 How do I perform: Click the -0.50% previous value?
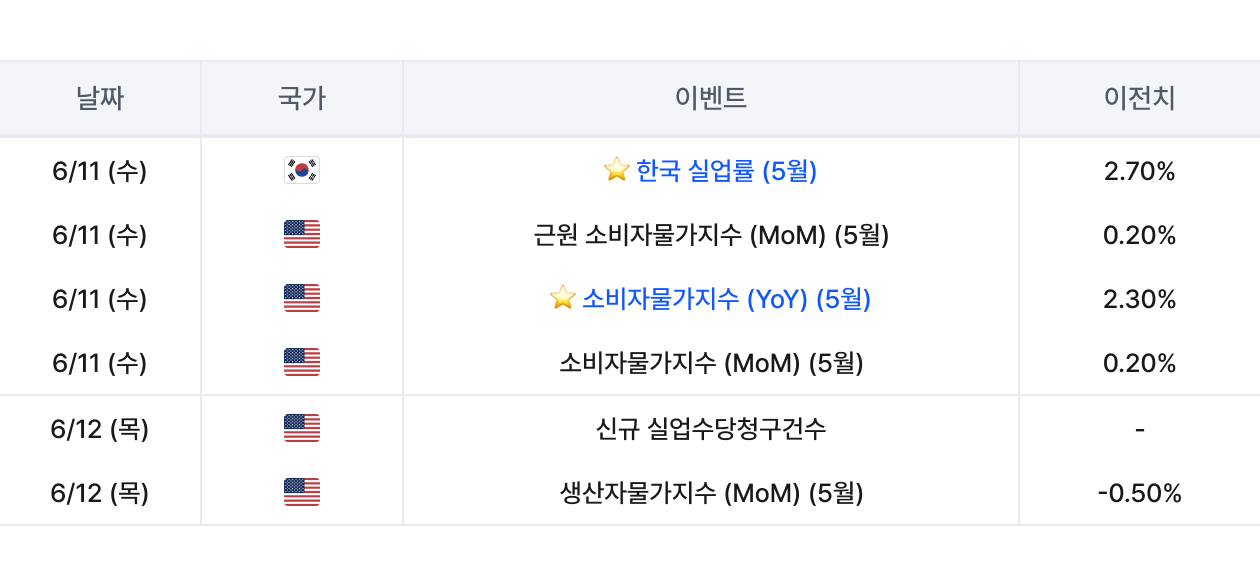[1140, 493]
